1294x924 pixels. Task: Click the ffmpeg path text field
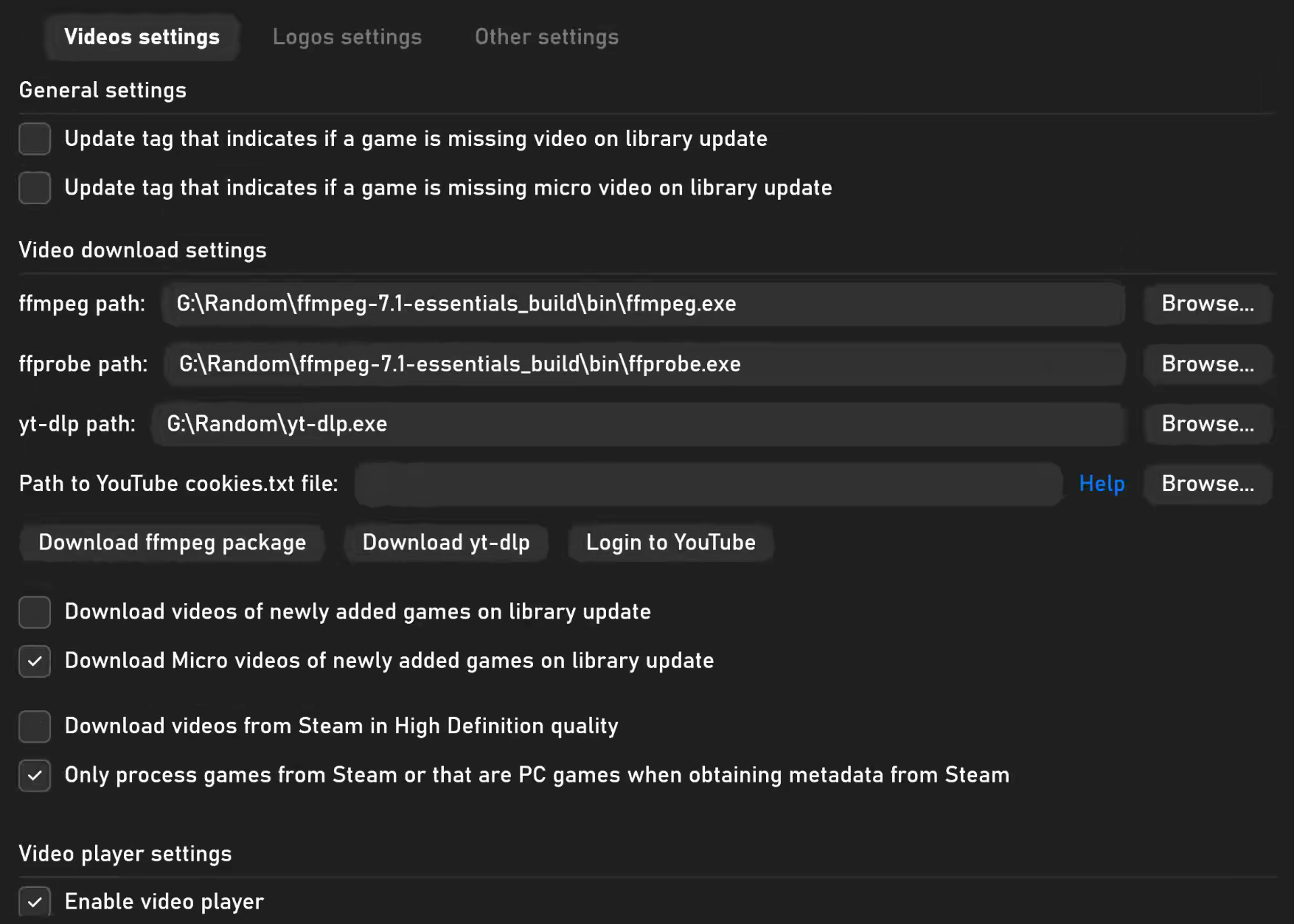coord(643,304)
